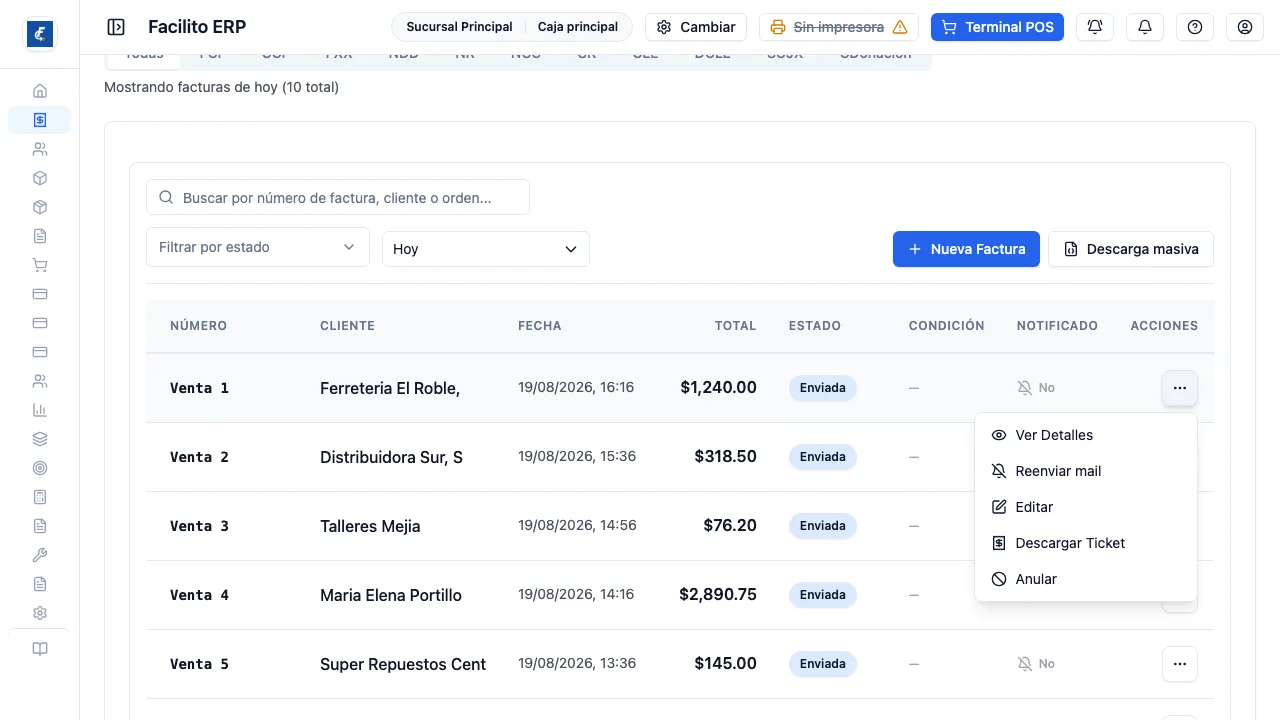Launch the Terminal POS
The image size is (1280, 720).
click(997, 27)
